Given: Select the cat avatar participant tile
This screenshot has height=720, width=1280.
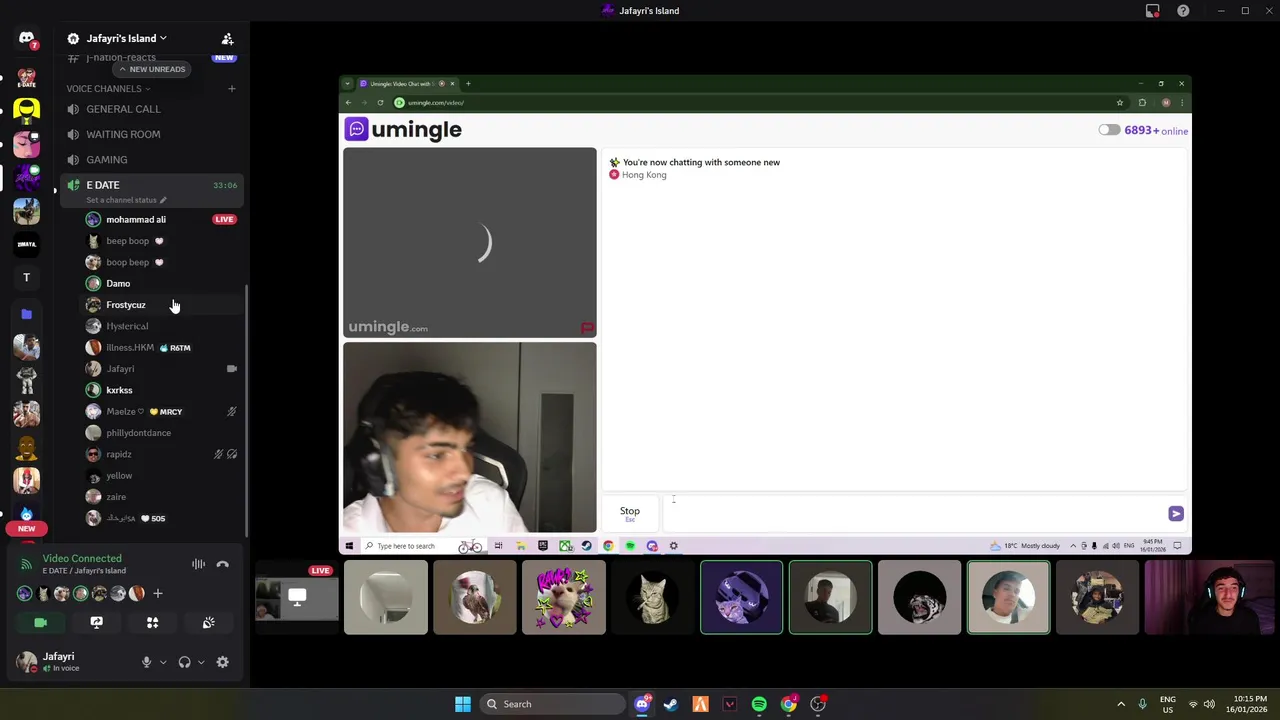Looking at the screenshot, I should [652, 598].
